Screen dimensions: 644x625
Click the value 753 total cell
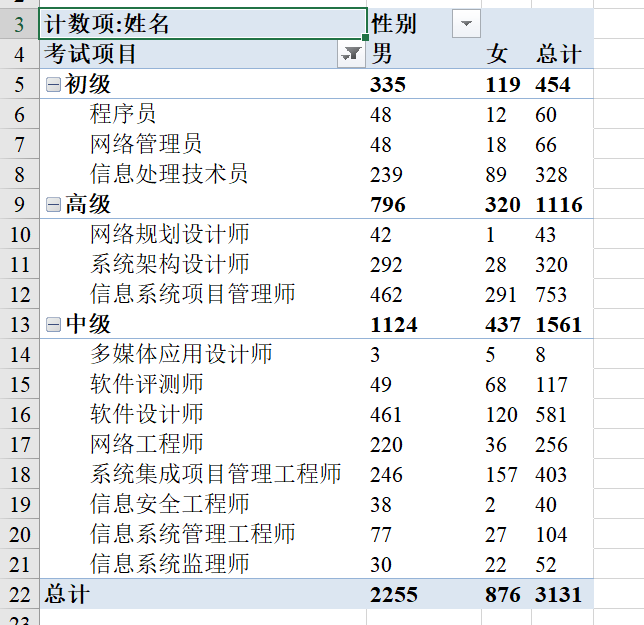pos(551,294)
